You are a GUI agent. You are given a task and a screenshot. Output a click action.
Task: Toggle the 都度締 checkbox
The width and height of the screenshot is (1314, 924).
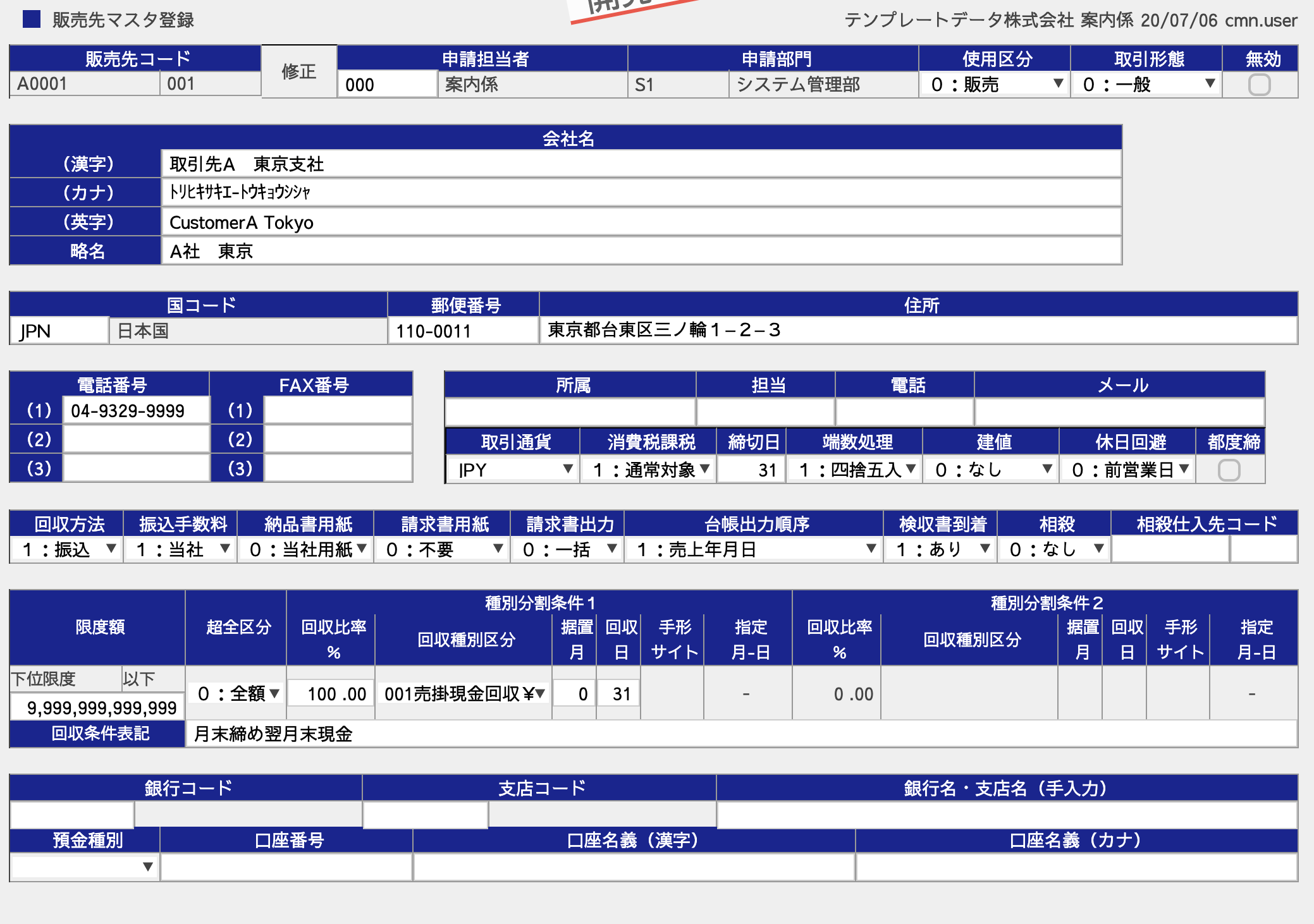pyautogui.click(x=1229, y=470)
